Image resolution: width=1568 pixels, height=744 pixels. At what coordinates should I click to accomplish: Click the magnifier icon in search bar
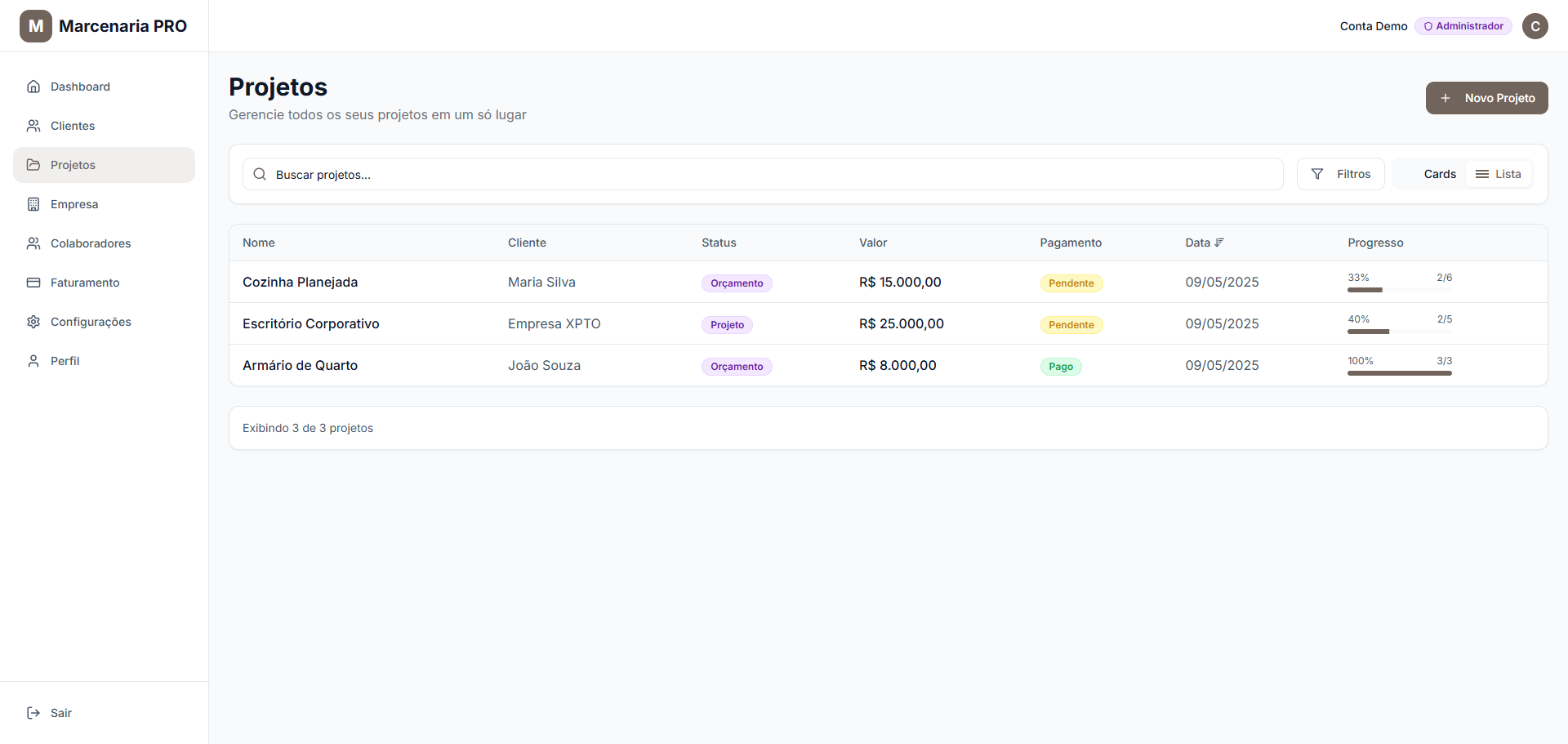260,174
